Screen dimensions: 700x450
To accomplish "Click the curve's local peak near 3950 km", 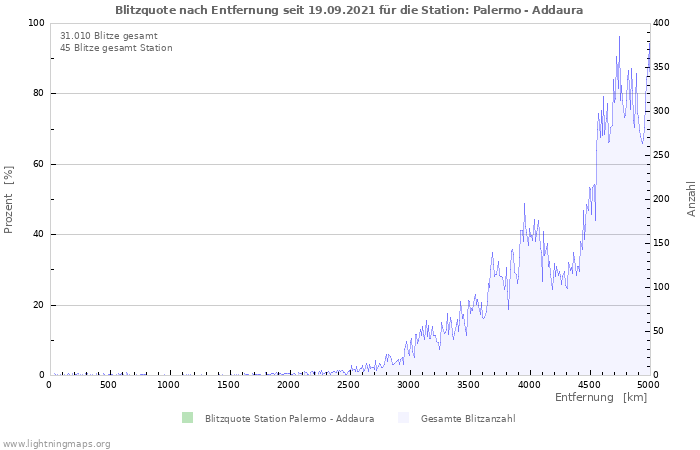I will pos(524,204).
